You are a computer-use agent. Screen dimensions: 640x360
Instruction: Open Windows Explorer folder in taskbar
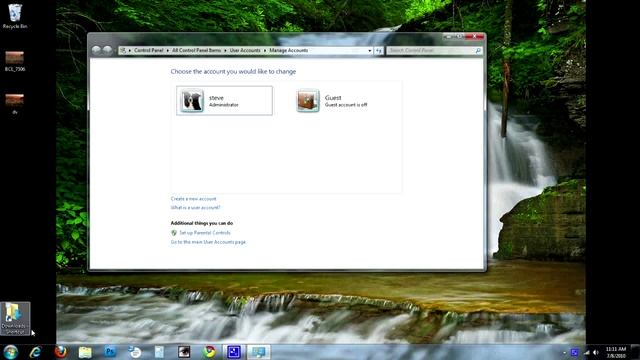[85, 352]
